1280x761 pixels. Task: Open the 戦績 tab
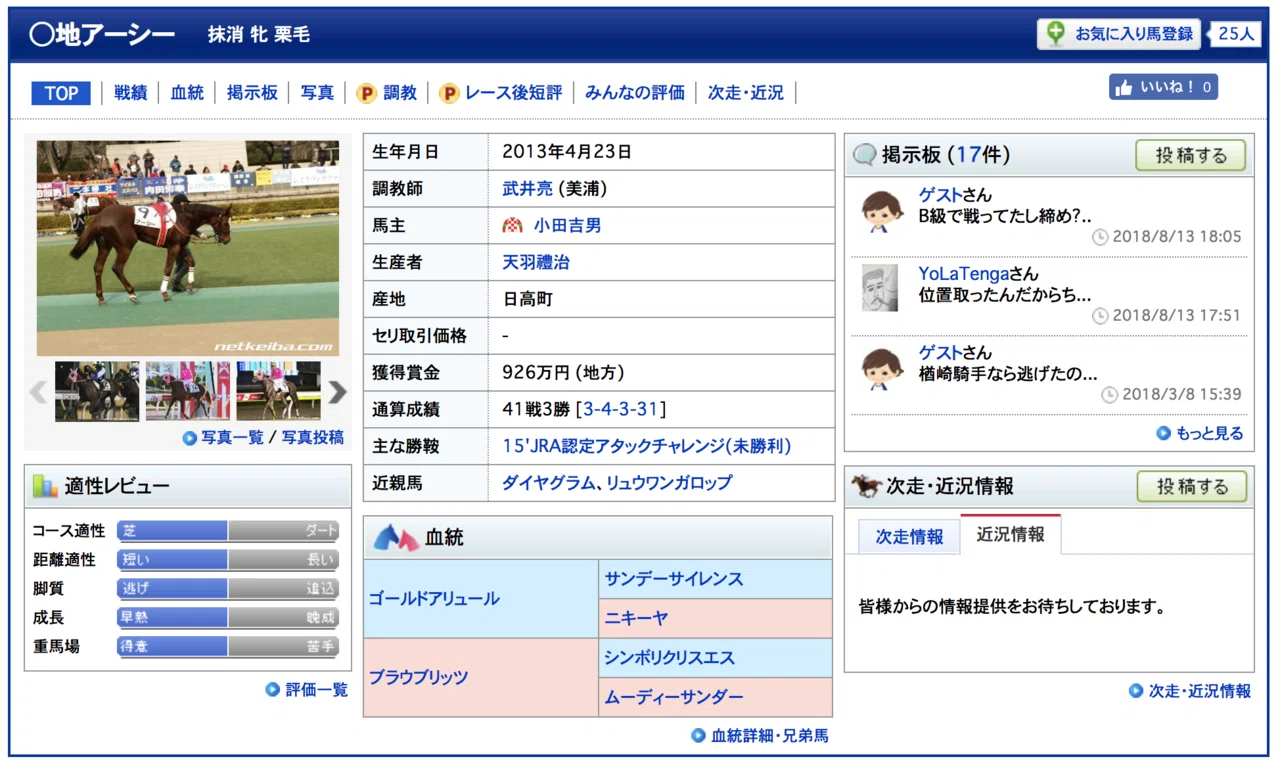coord(130,93)
